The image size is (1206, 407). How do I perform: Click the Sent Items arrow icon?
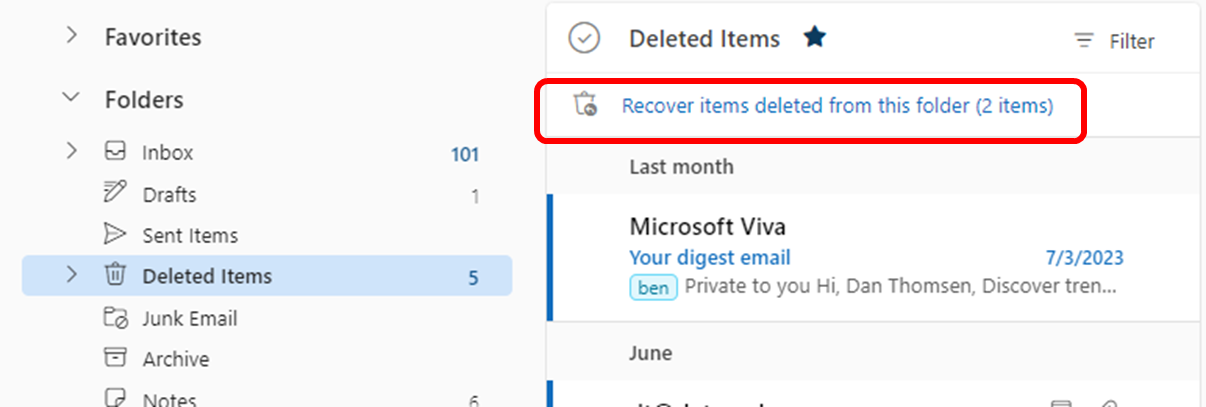point(116,235)
